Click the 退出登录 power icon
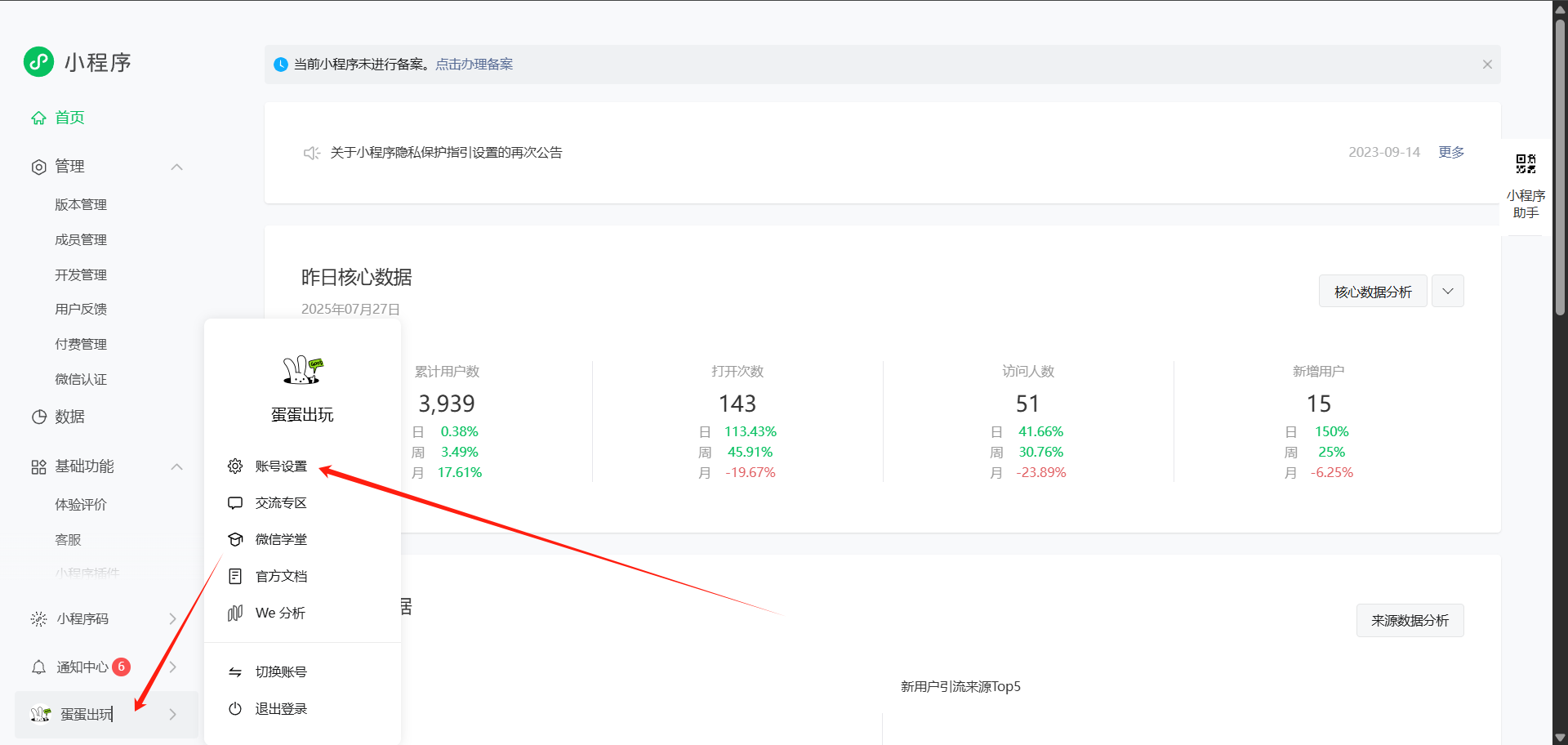This screenshot has height=745, width=1568. pos(235,708)
